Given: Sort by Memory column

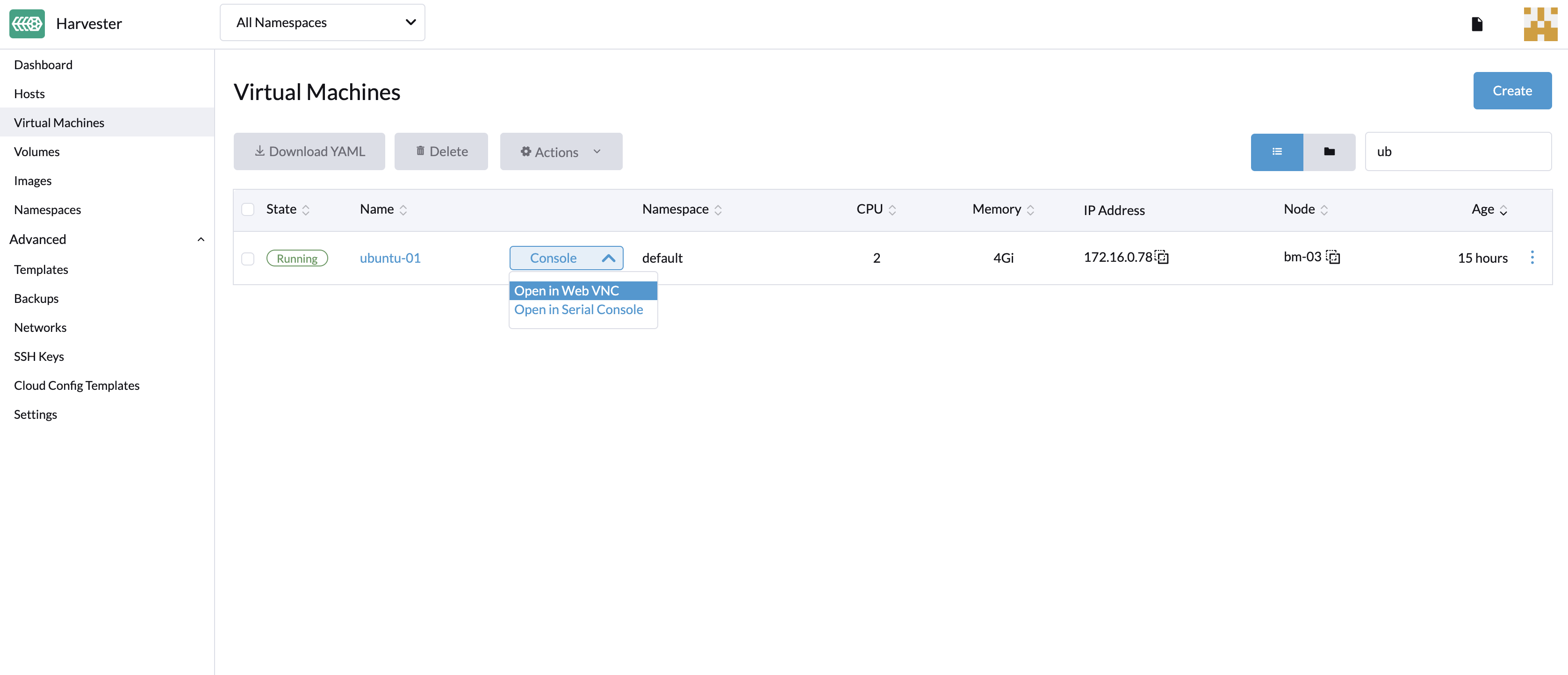Looking at the screenshot, I should (1003, 209).
